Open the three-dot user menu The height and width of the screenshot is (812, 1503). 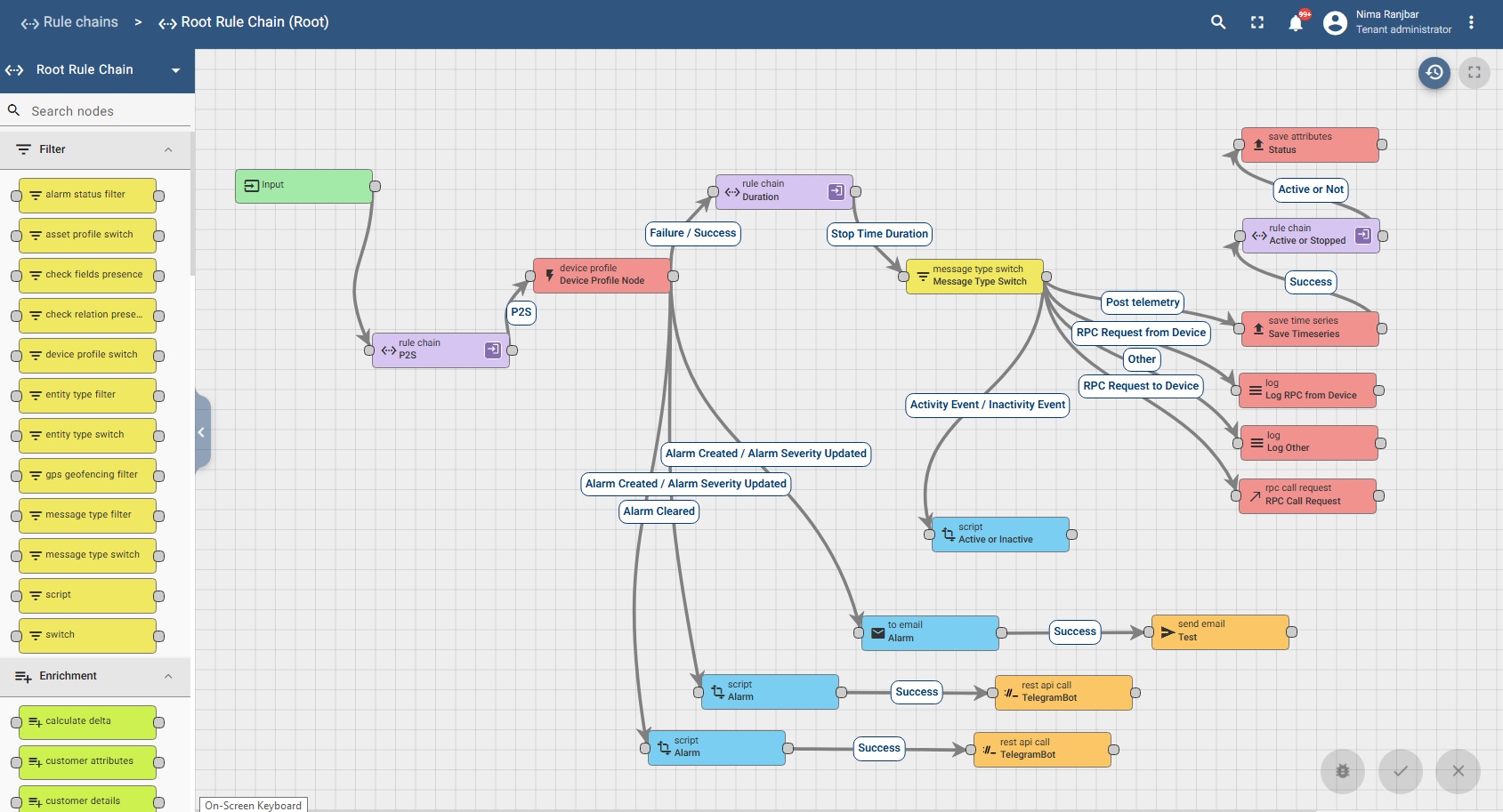[x=1471, y=22]
